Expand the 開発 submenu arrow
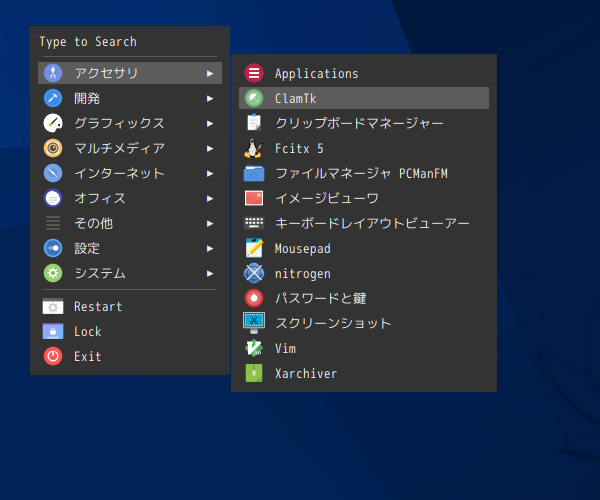 tap(210, 98)
